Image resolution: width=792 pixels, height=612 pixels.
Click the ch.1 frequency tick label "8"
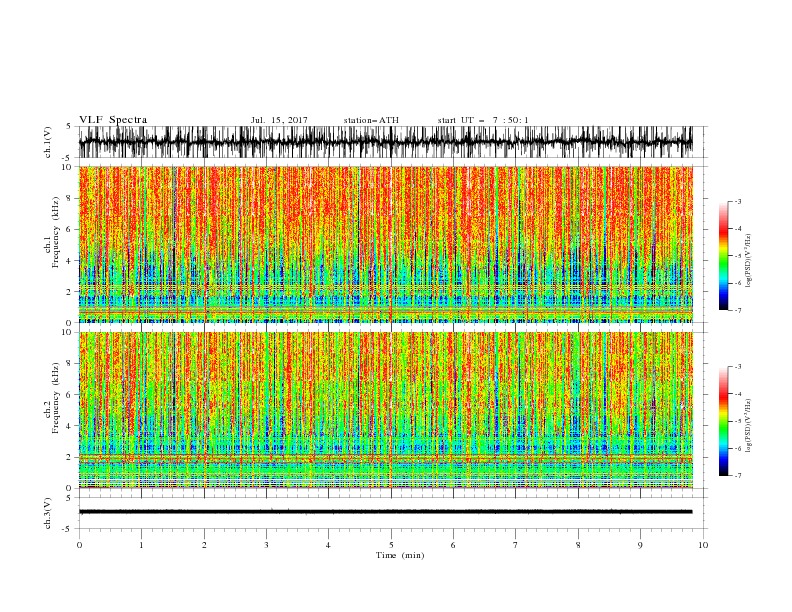(x=69, y=198)
